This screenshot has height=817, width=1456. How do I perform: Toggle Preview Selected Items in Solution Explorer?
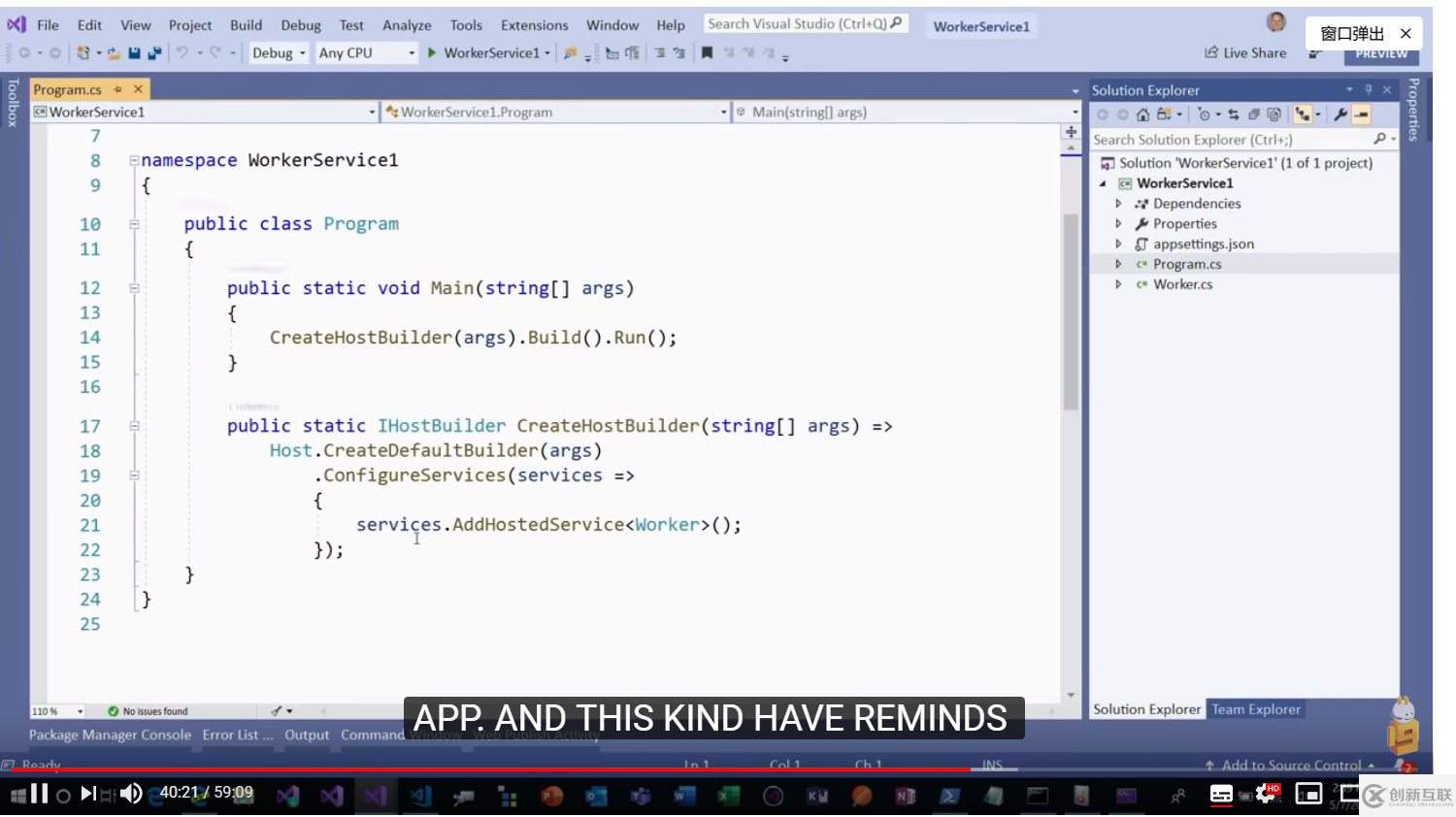tap(1361, 114)
